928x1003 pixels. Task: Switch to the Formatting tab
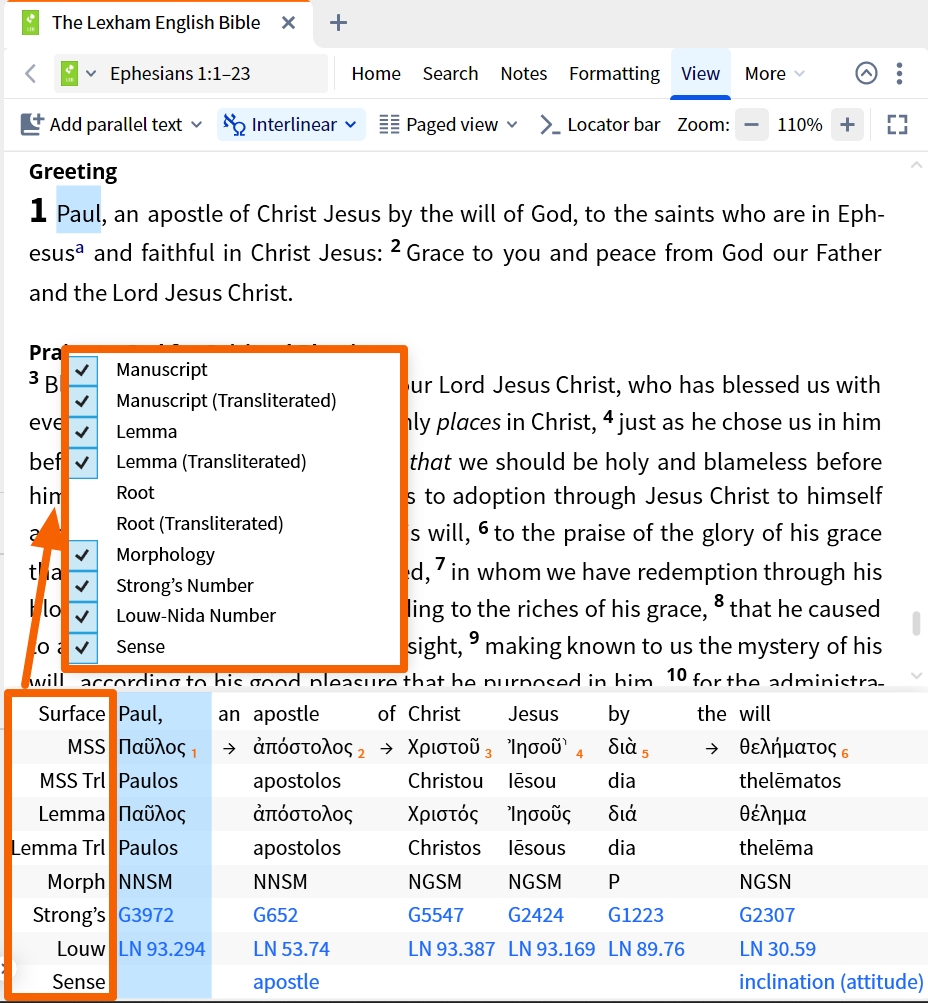pos(614,73)
